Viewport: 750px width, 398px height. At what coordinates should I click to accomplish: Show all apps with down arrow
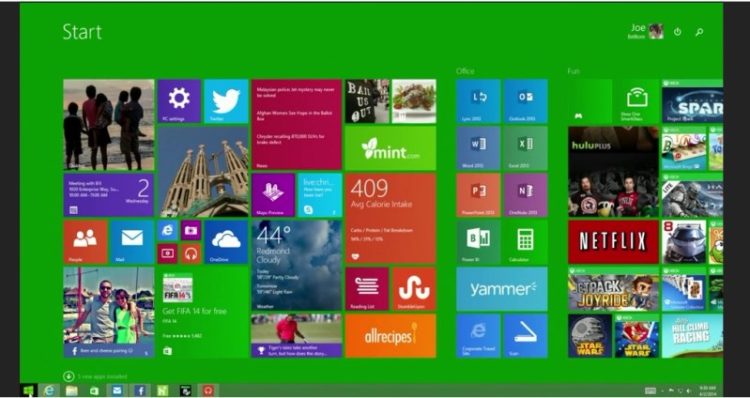(x=68, y=376)
